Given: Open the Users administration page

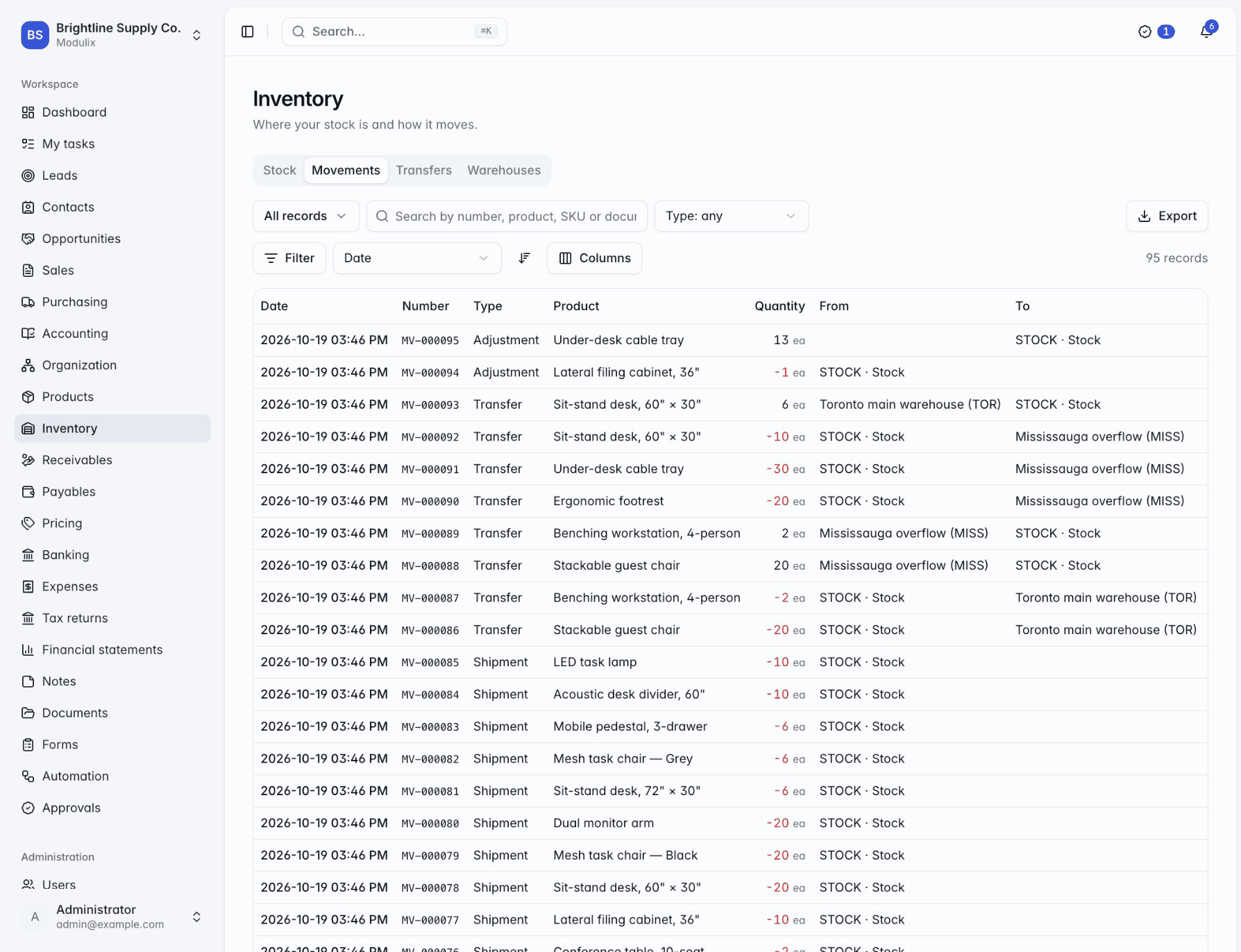Looking at the screenshot, I should (112, 885).
